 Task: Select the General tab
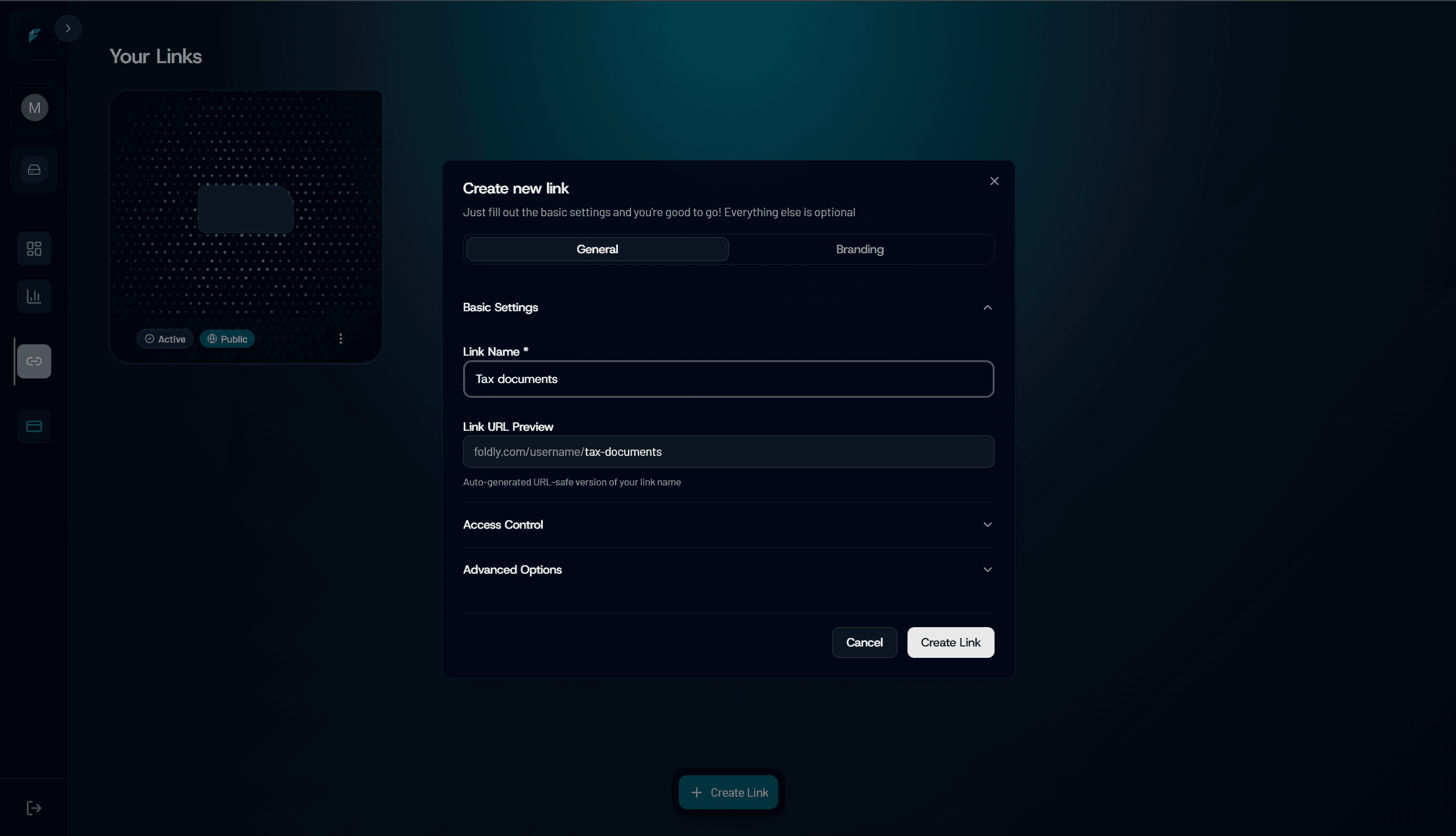point(597,249)
